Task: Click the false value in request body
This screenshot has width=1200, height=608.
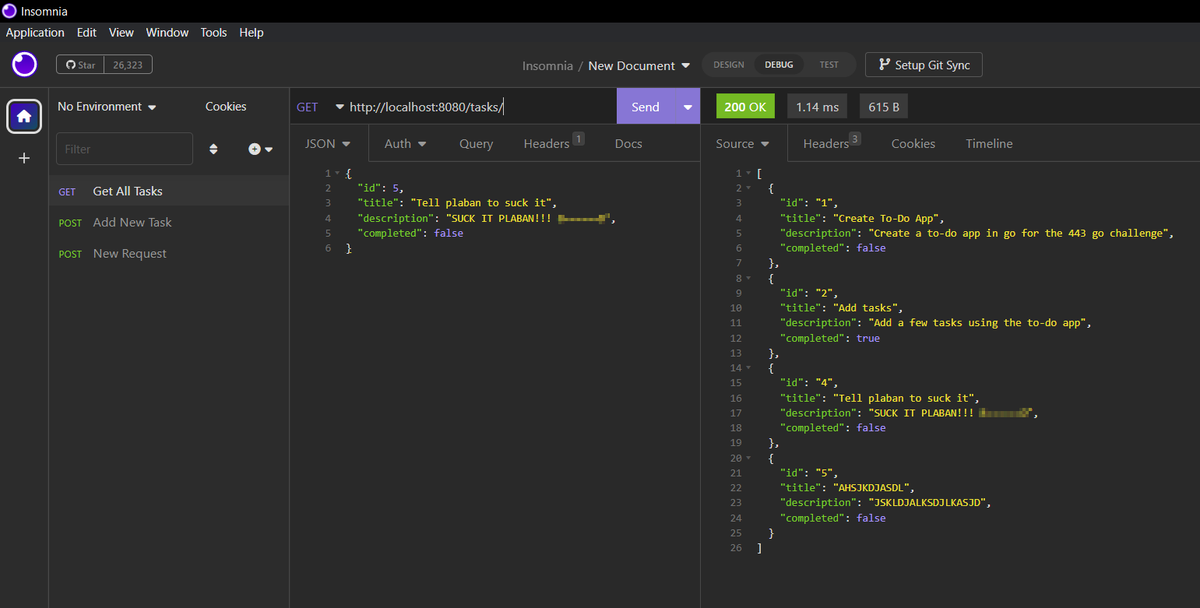Action: (x=448, y=233)
